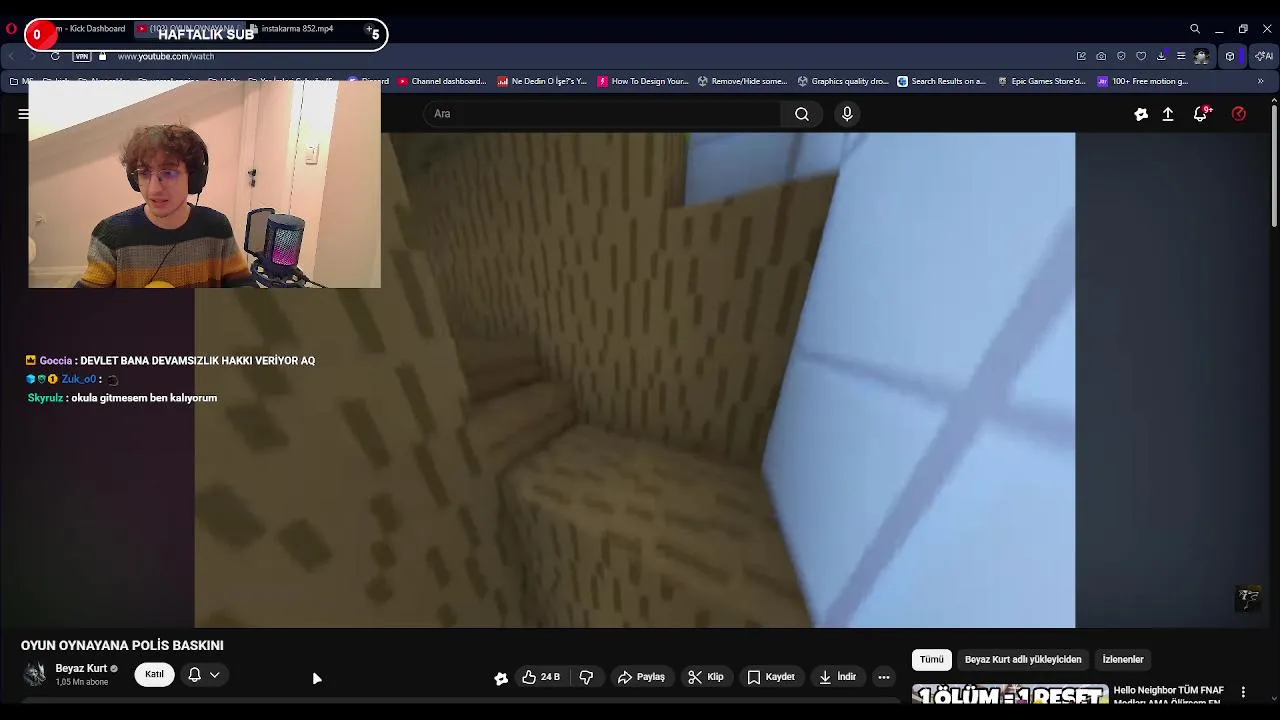Open the site padlock security icon
The height and width of the screenshot is (720, 1280).
pos(103,56)
